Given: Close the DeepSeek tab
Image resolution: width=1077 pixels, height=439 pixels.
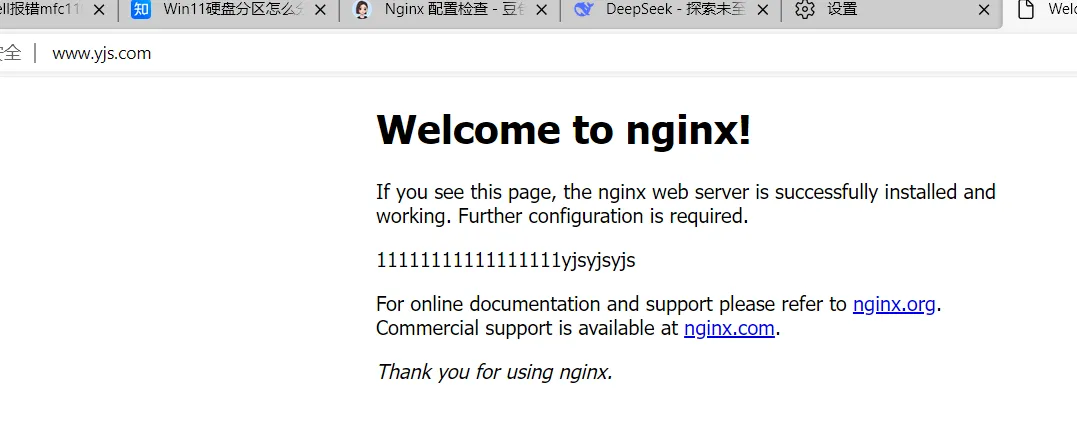Looking at the screenshot, I should point(762,10).
